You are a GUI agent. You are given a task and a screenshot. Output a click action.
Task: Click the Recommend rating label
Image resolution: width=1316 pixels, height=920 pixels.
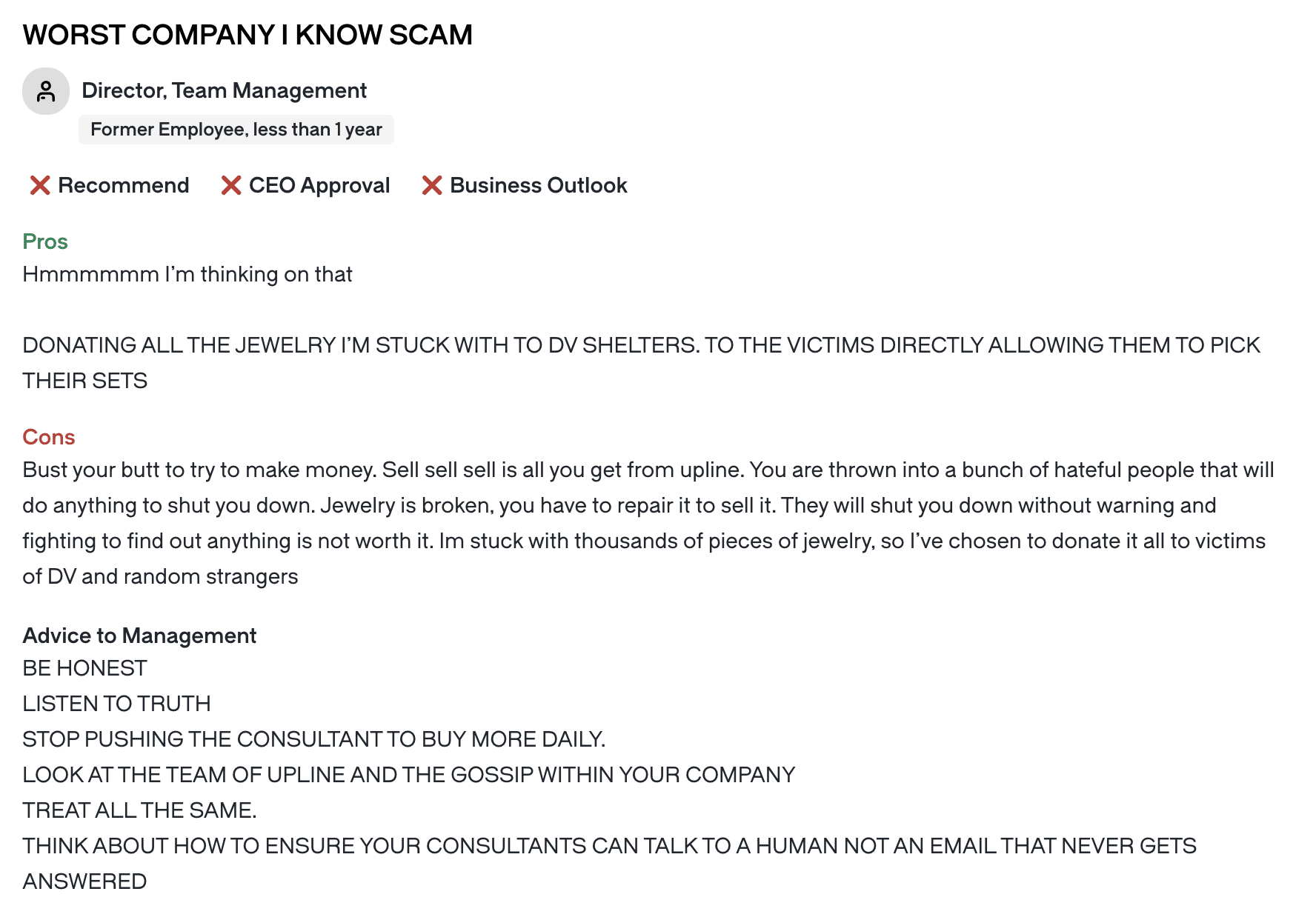coord(124,185)
